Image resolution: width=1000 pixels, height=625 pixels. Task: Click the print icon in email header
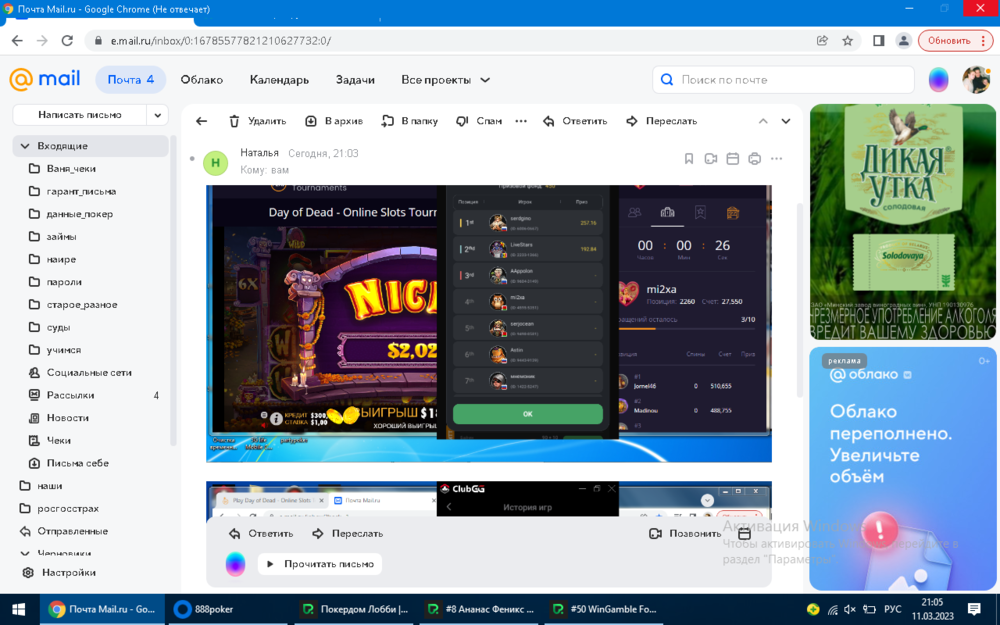click(754, 158)
